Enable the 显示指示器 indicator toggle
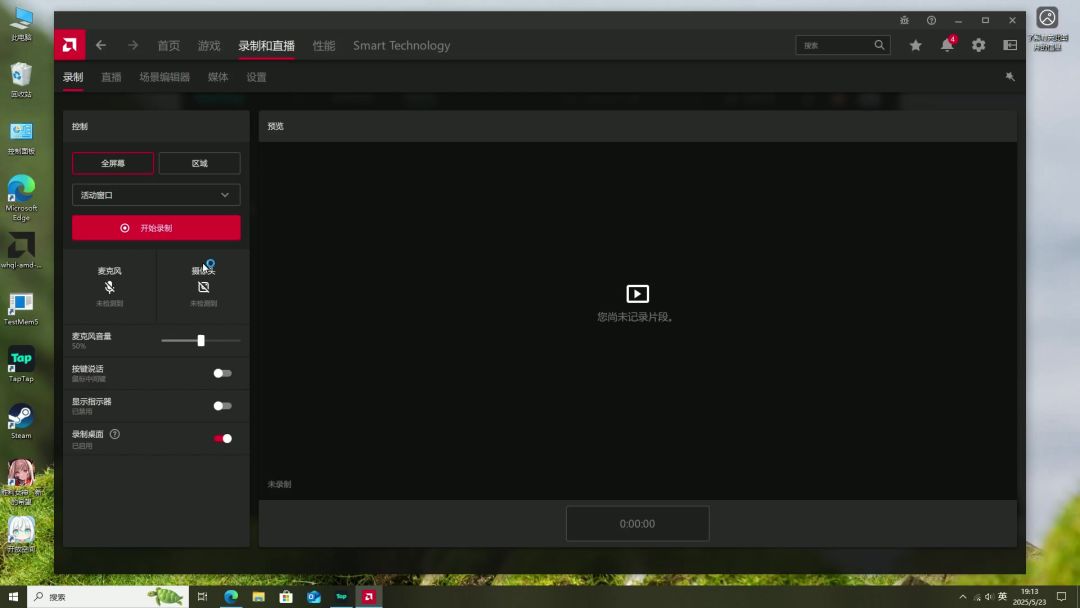The image size is (1080, 608). pos(222,406)
